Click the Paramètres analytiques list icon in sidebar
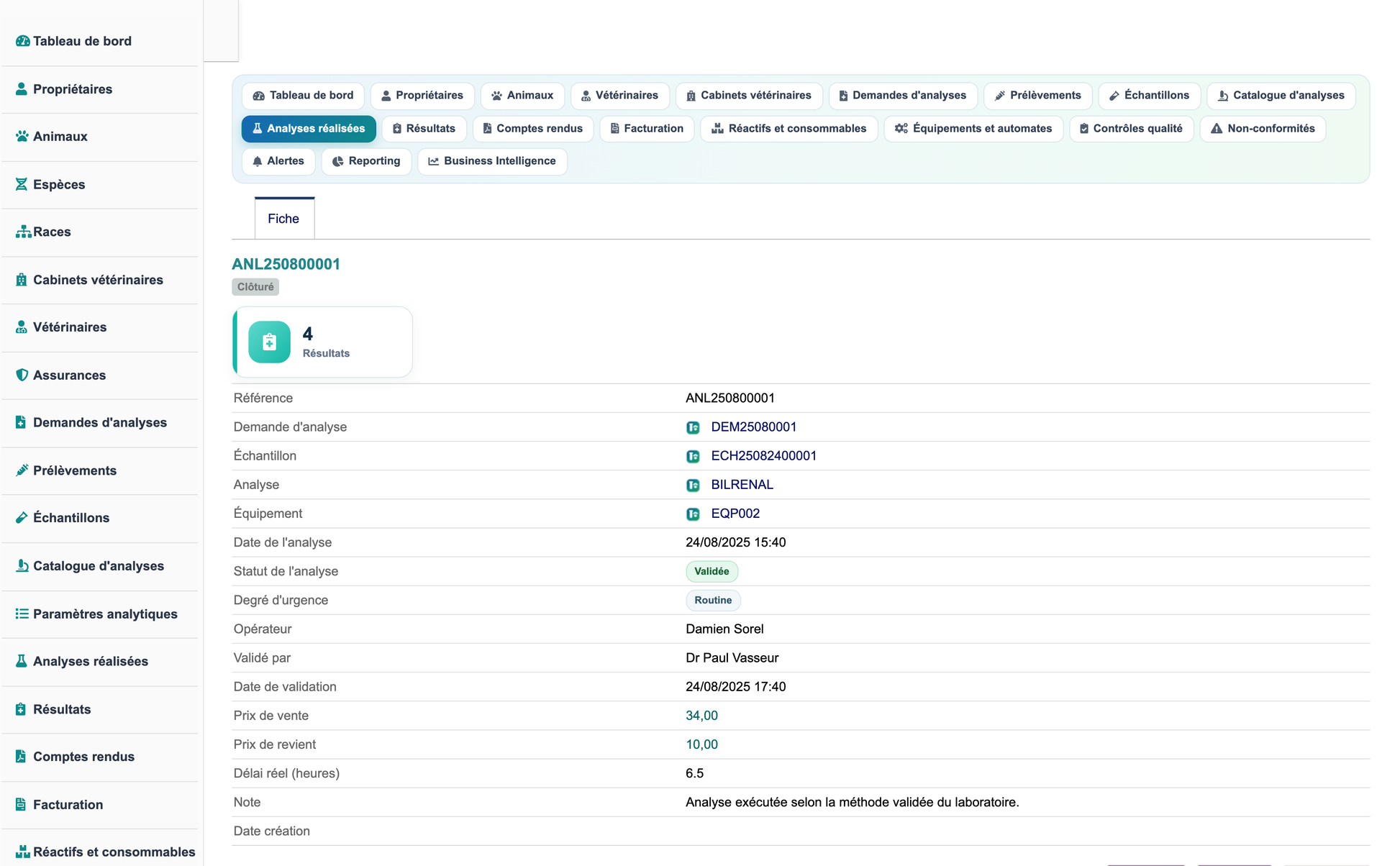Screen dimensions: 1400x866 pyautogui.click(x=22, y=614)
